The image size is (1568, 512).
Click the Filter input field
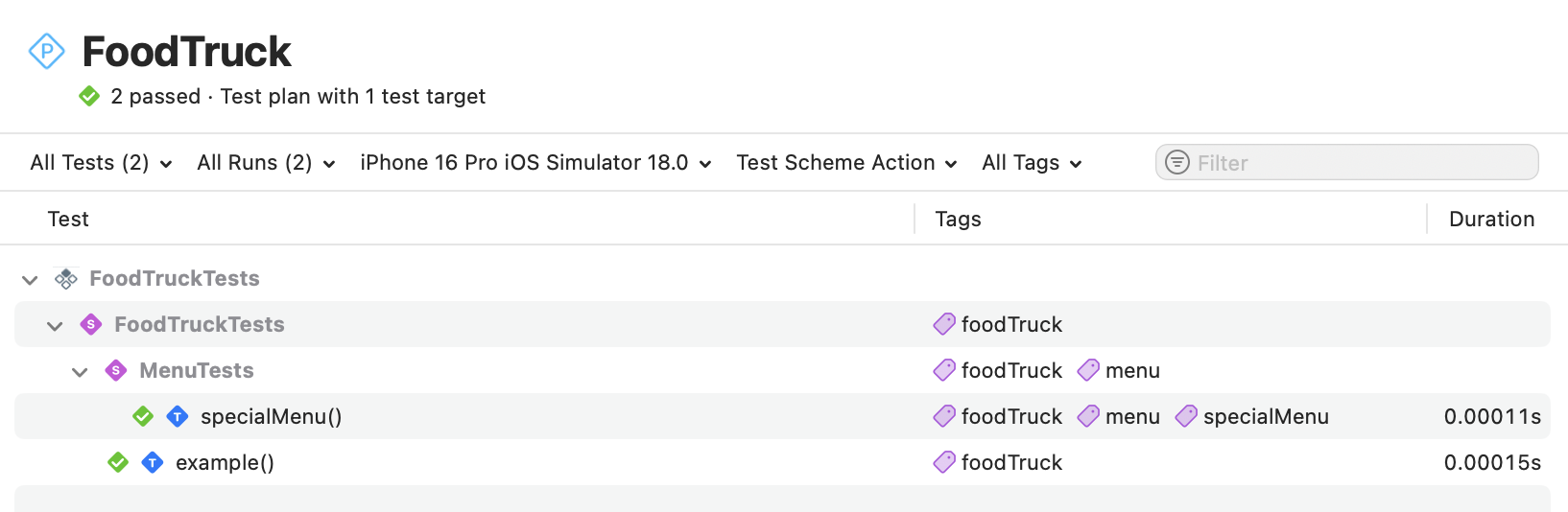[1346, 163]
